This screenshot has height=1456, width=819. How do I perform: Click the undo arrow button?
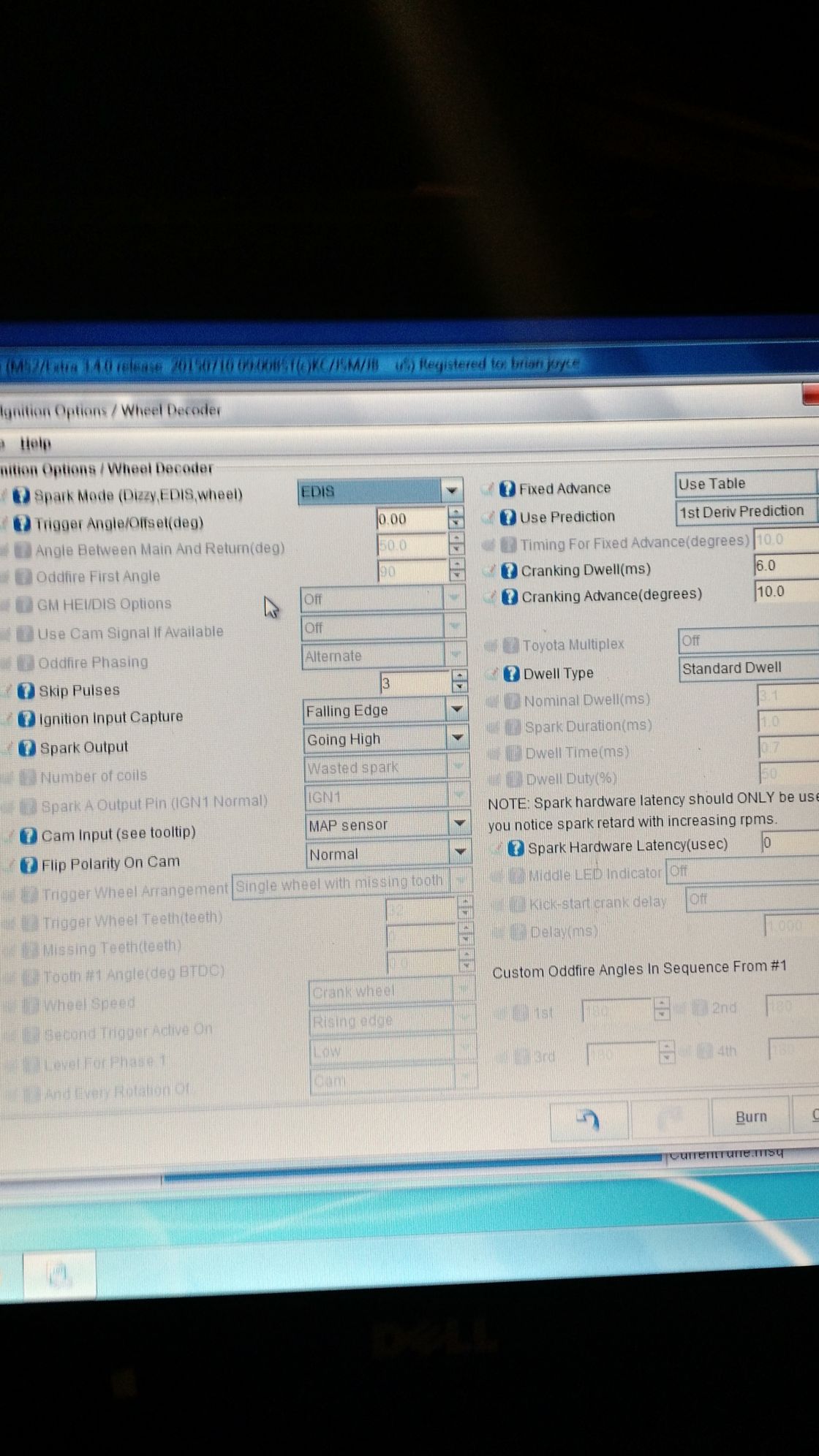click(x=589, y=1119)
